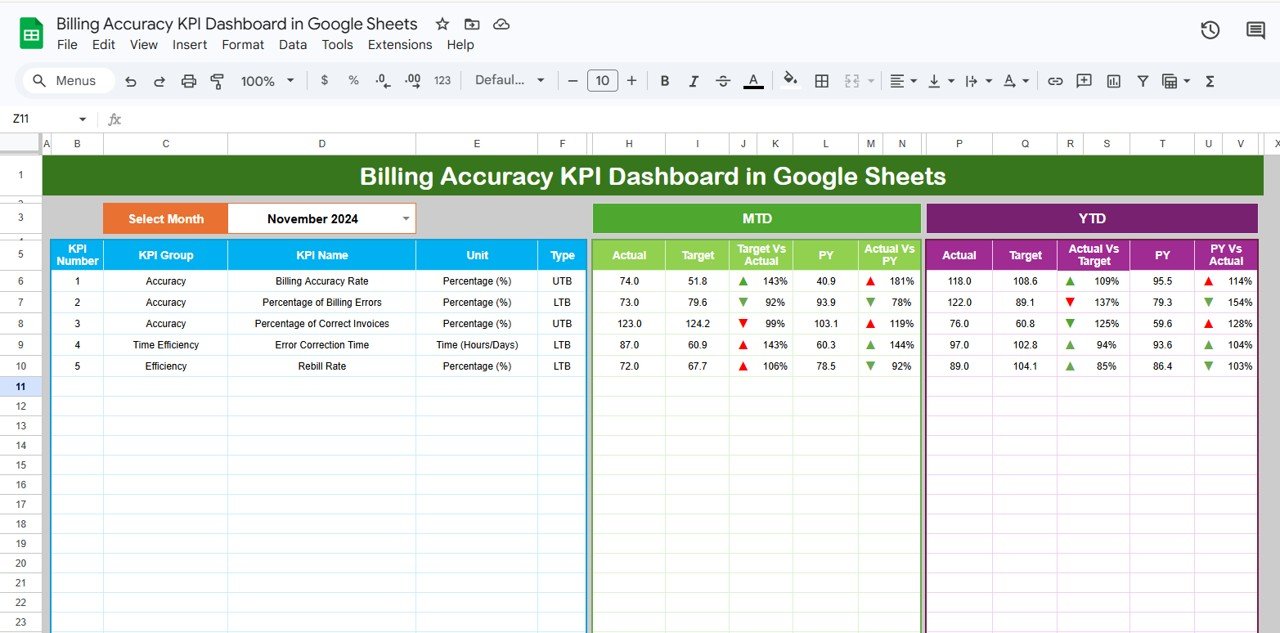1280x633 pixels.
Task: Click the Insert link icon
Action: (x=1055, y=80)
